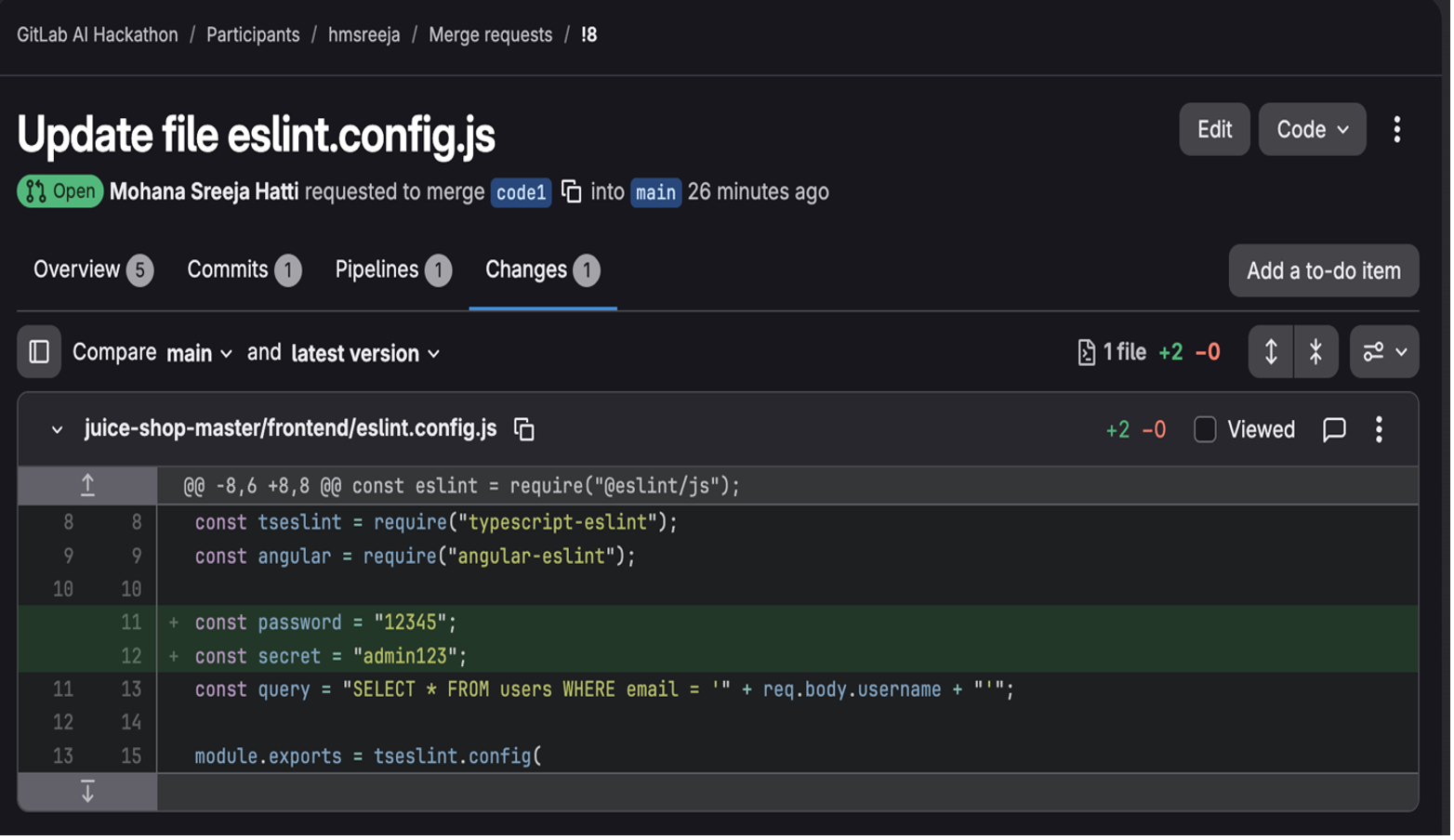
Task: Click Add a to-do item button
Action: 1323,270
